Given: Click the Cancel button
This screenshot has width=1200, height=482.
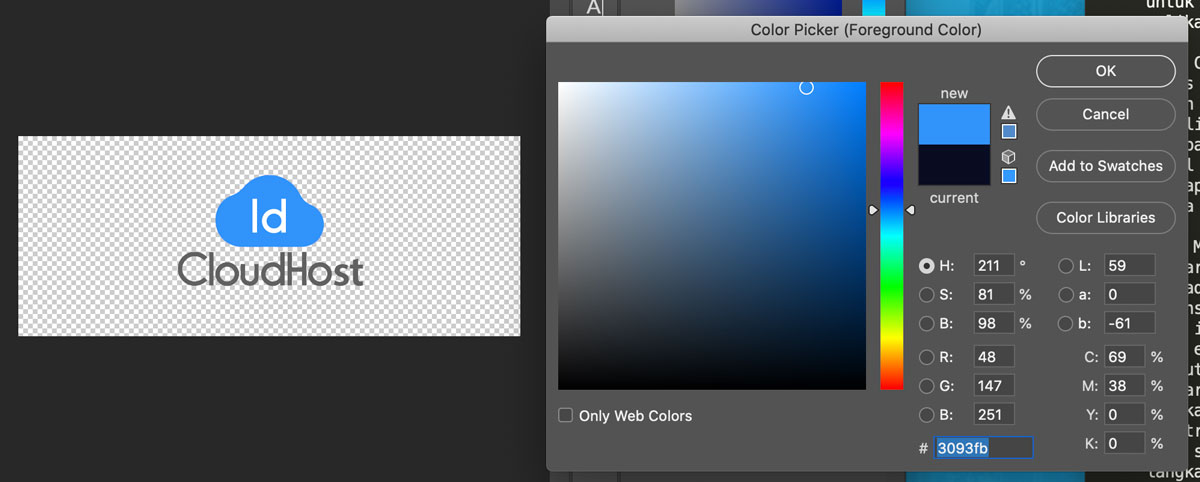Looking at the screenshot, I should point(1105,114).
